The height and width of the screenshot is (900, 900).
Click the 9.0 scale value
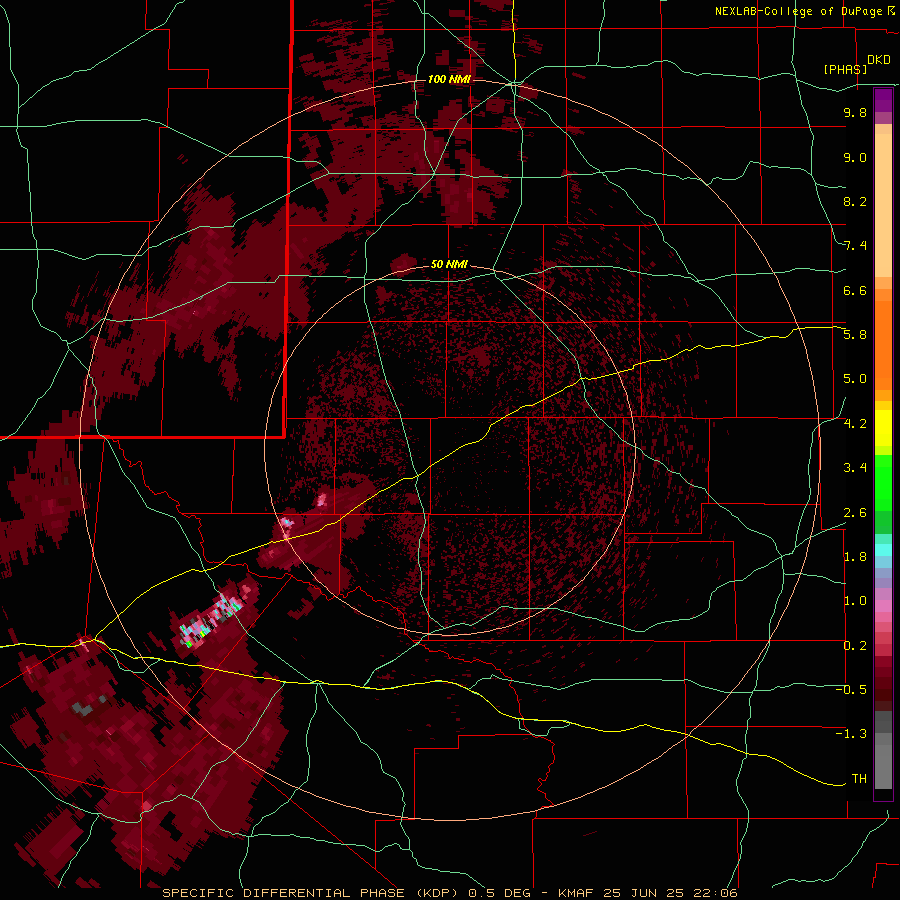855,157
